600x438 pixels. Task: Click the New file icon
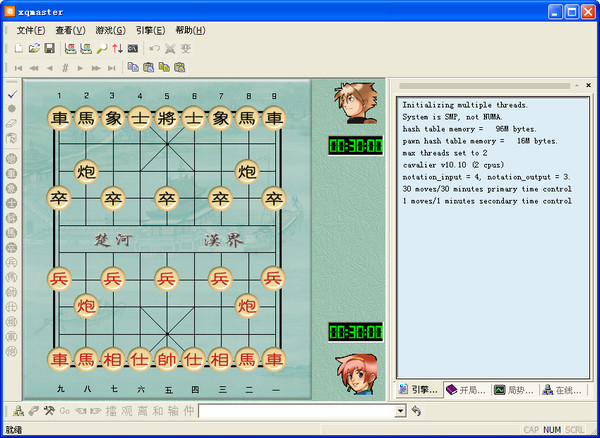pos(18,48)
